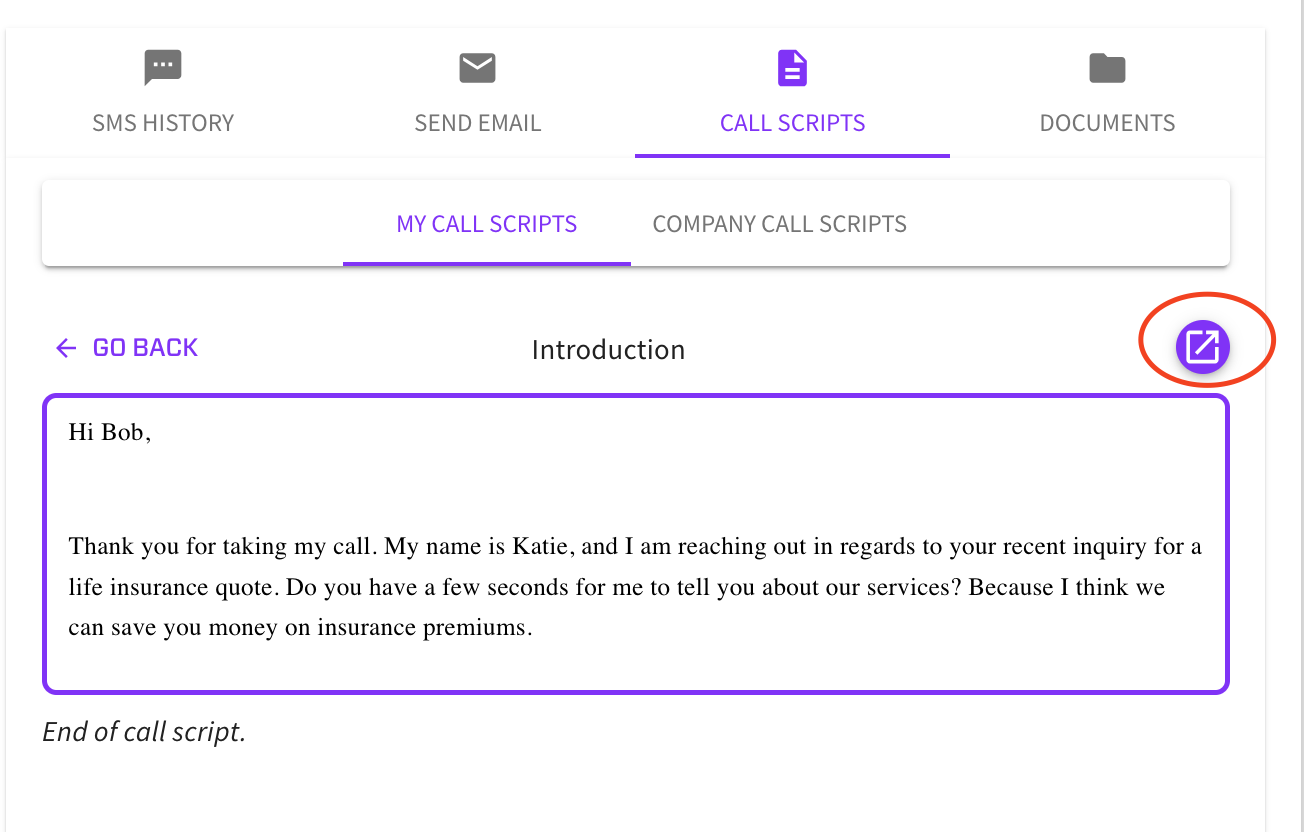Open the script in a pop-out window
Viewport: 1304px width, 832px height.
click(x=1202, y=347)
